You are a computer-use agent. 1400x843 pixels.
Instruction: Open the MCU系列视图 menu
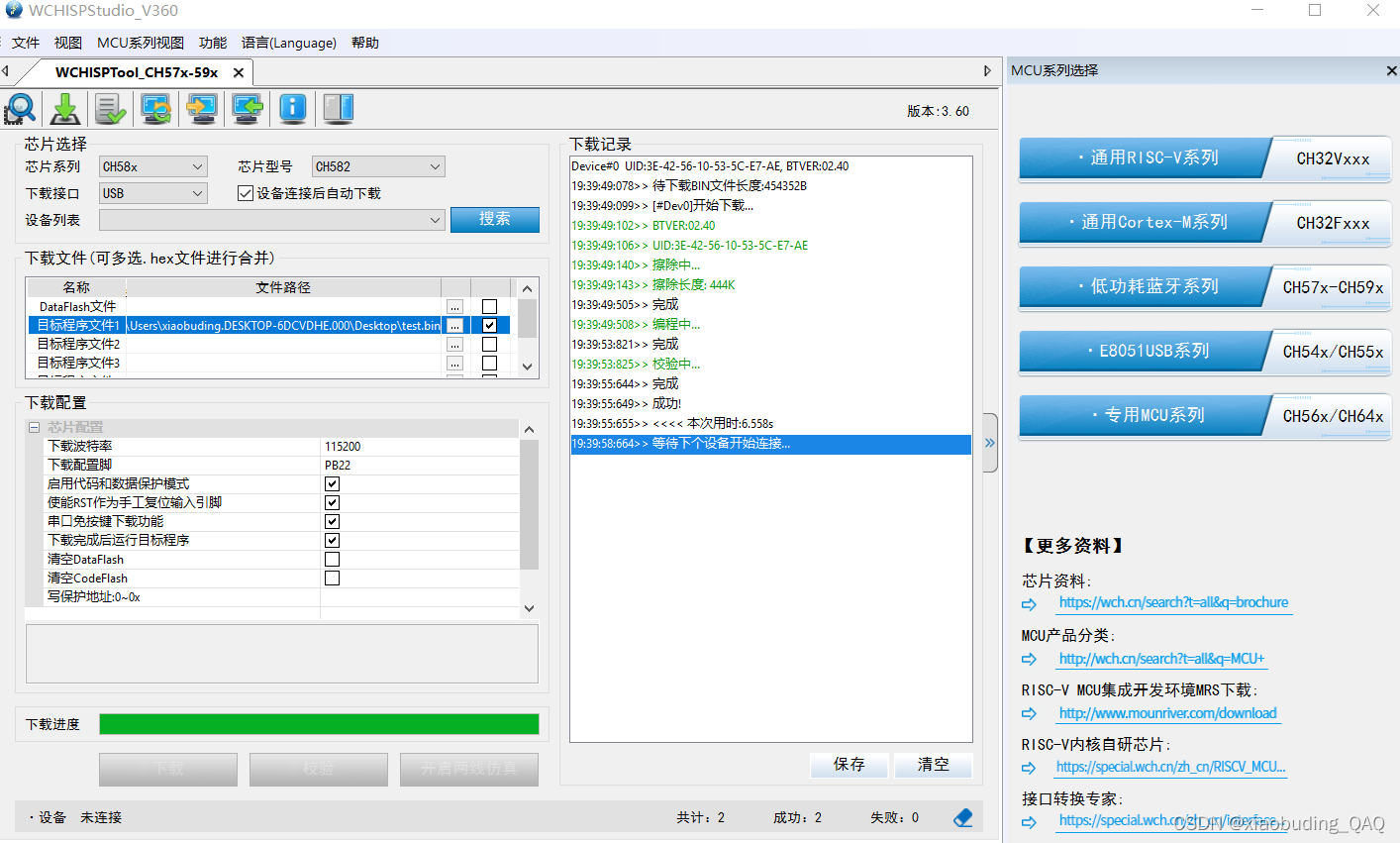(141, 43)
